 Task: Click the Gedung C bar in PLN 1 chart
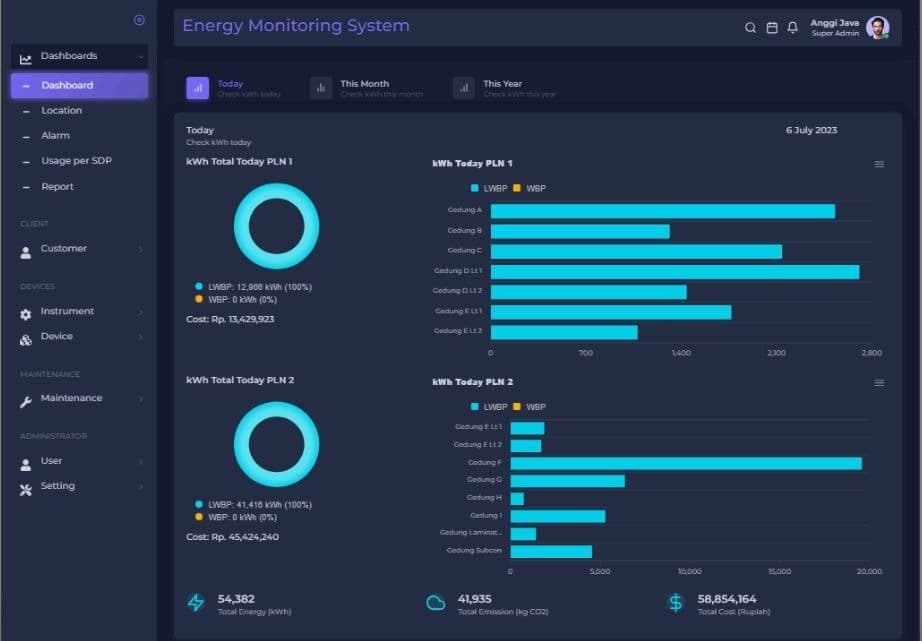tap(636, 252)
